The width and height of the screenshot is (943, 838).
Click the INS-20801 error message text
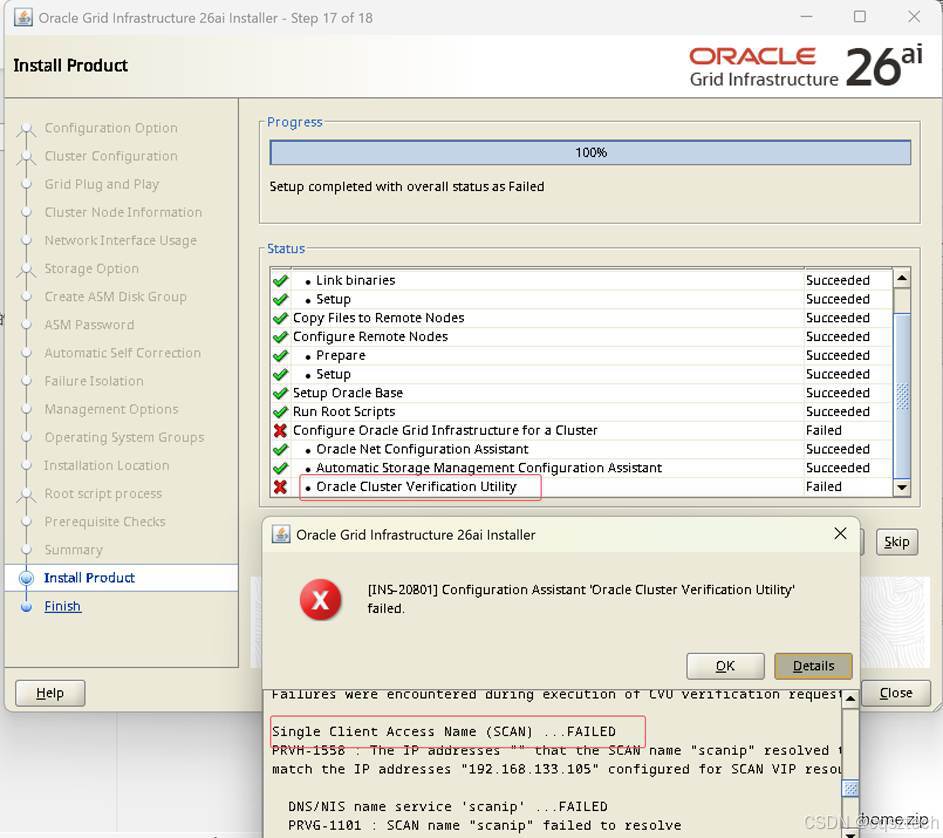tap(581, 599)
